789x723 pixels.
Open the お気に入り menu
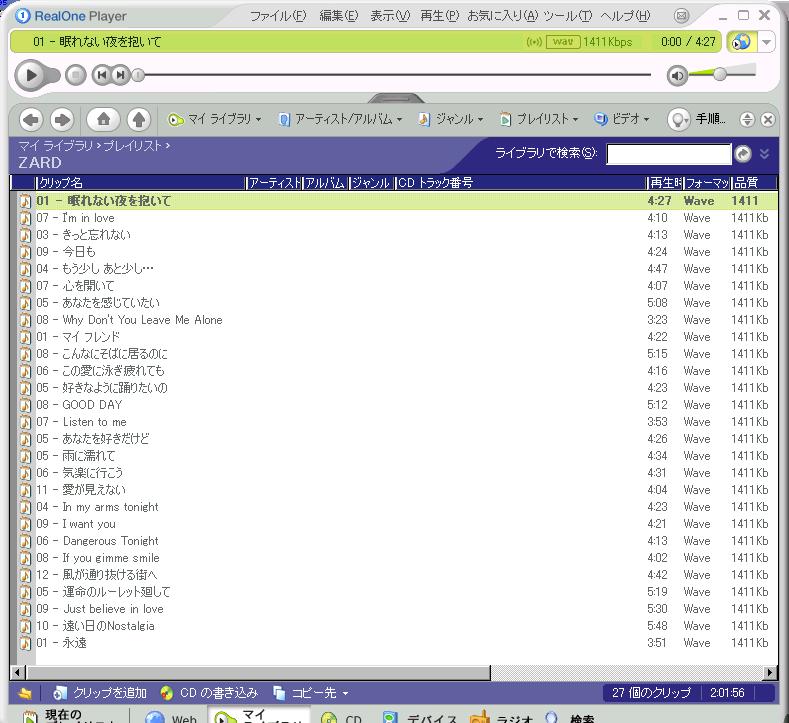(503, 16)
